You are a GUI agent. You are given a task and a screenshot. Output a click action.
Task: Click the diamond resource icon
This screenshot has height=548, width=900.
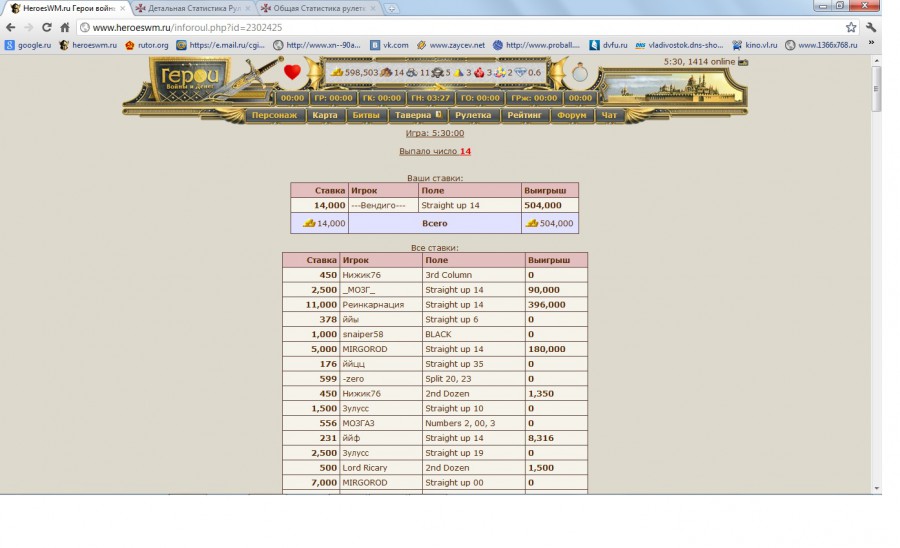520,72
